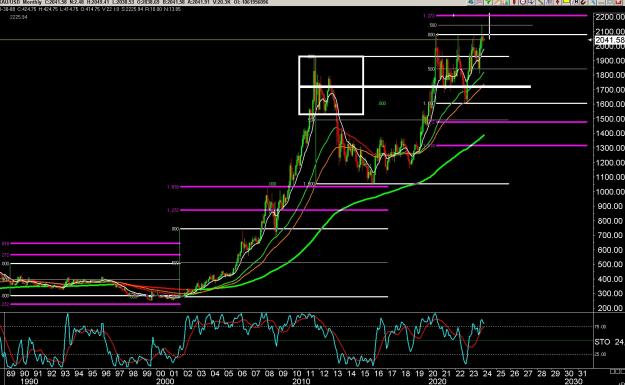Click the year 89 label on time axis
The height and width of the screenshot is (385, 625).
click(x=11, y=374)
